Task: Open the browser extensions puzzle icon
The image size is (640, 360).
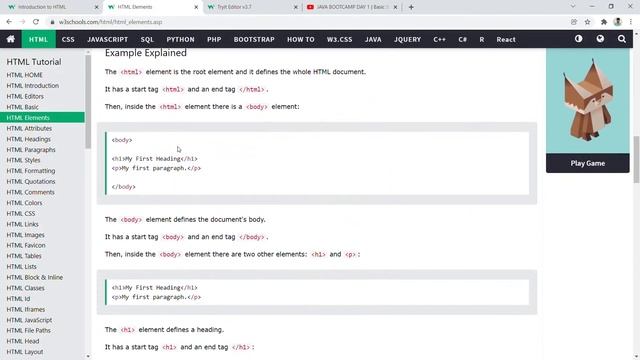Action: (x=604, y=22)
